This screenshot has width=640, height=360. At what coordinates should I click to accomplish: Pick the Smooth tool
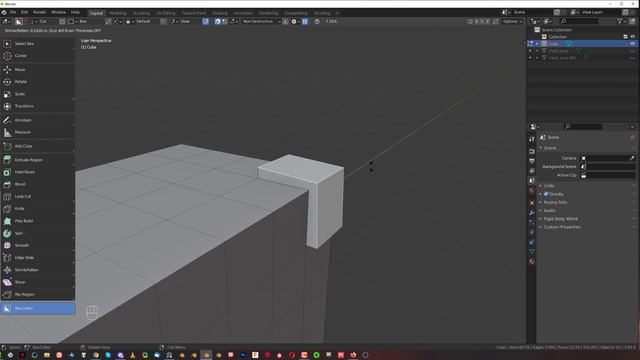coord(38,245)
